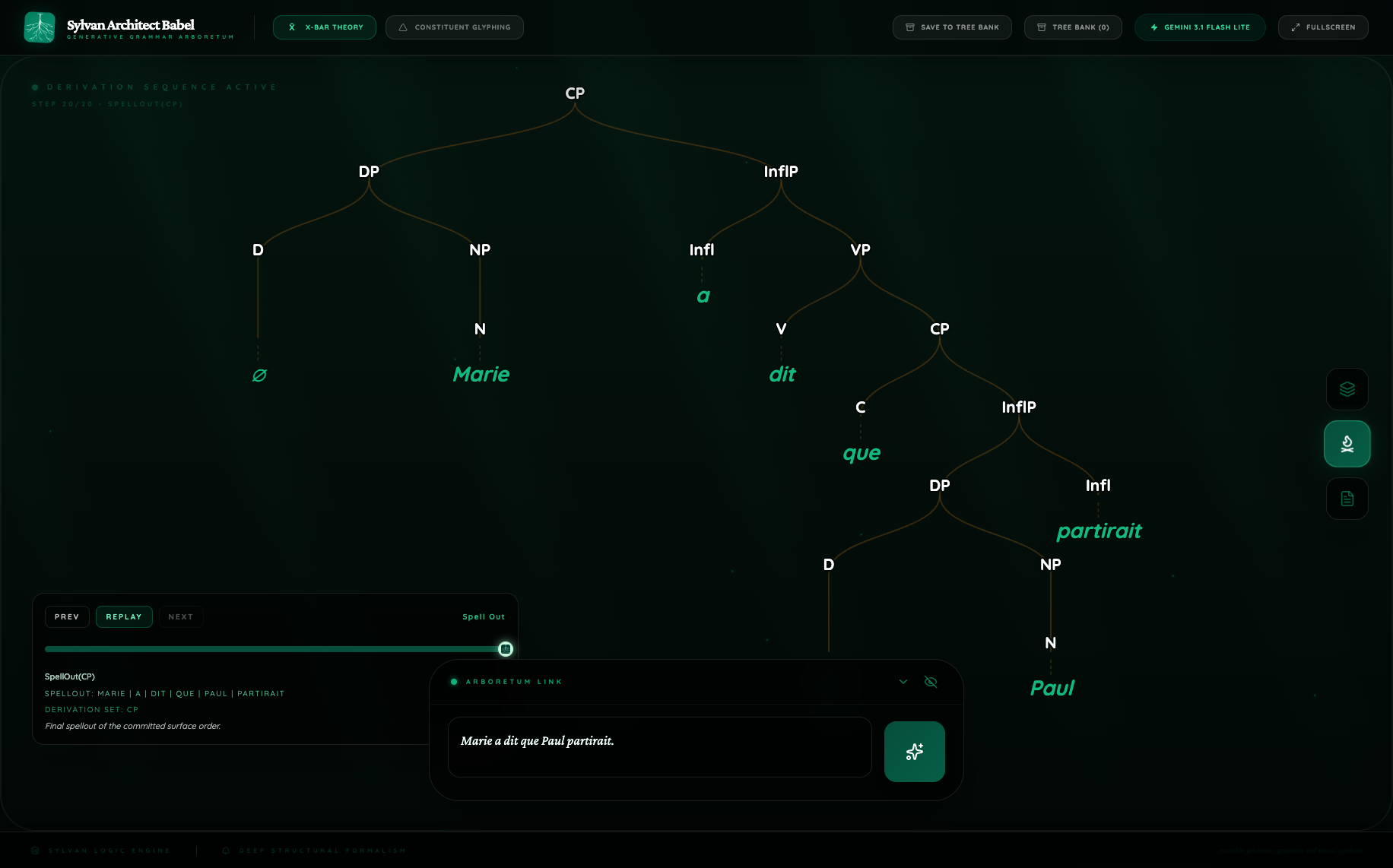Click the sentence input field
The width and height of the screenshot is (1393, 868).
659,747
